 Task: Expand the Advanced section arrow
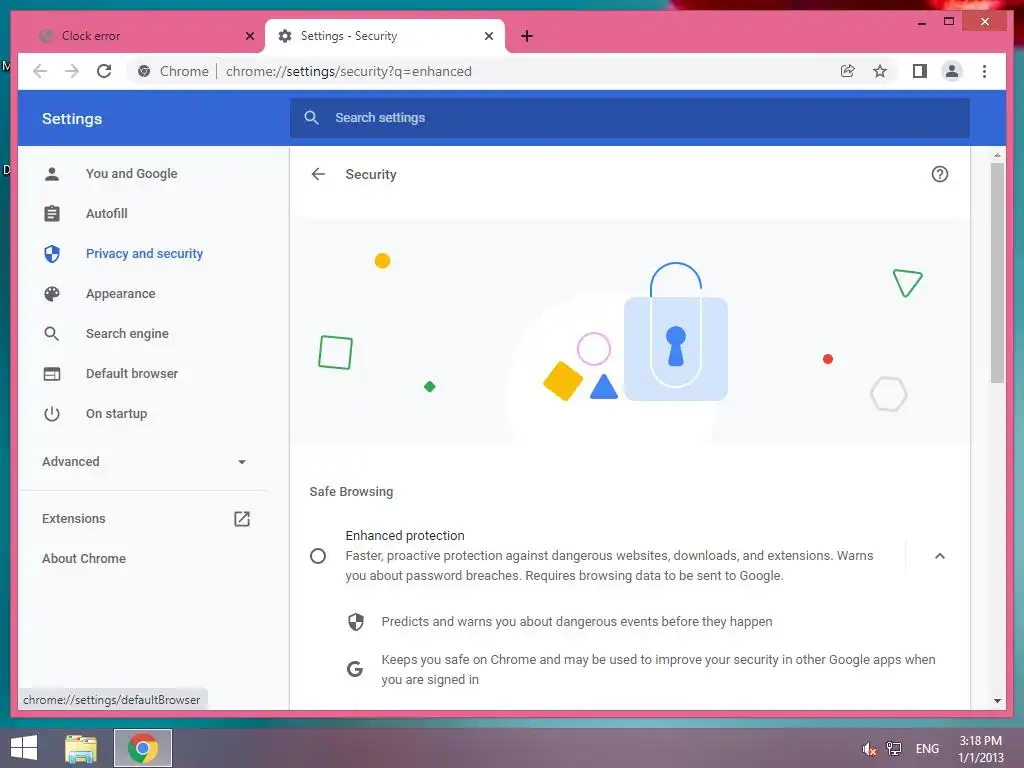tap(242, 462)
